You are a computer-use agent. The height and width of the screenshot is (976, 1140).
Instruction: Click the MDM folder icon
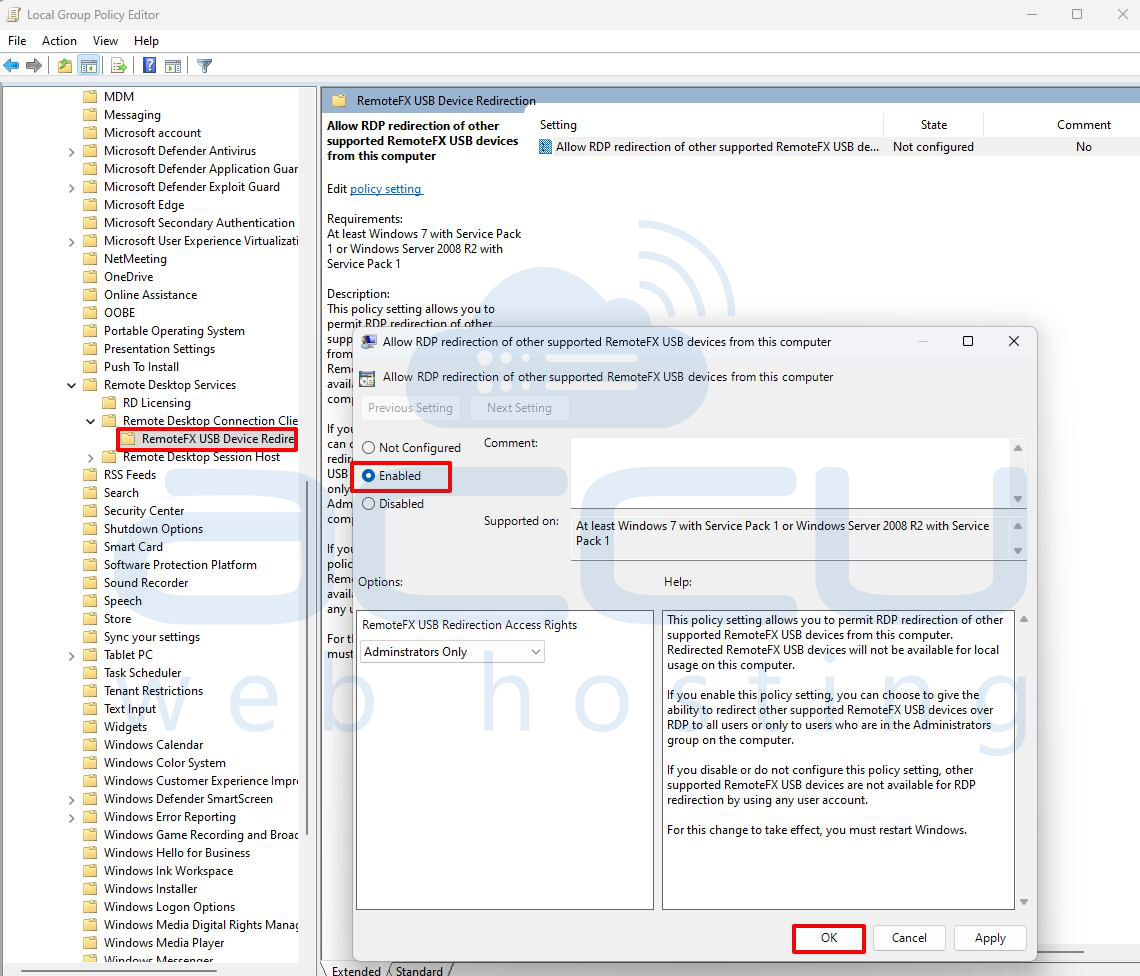click(90, 97)
